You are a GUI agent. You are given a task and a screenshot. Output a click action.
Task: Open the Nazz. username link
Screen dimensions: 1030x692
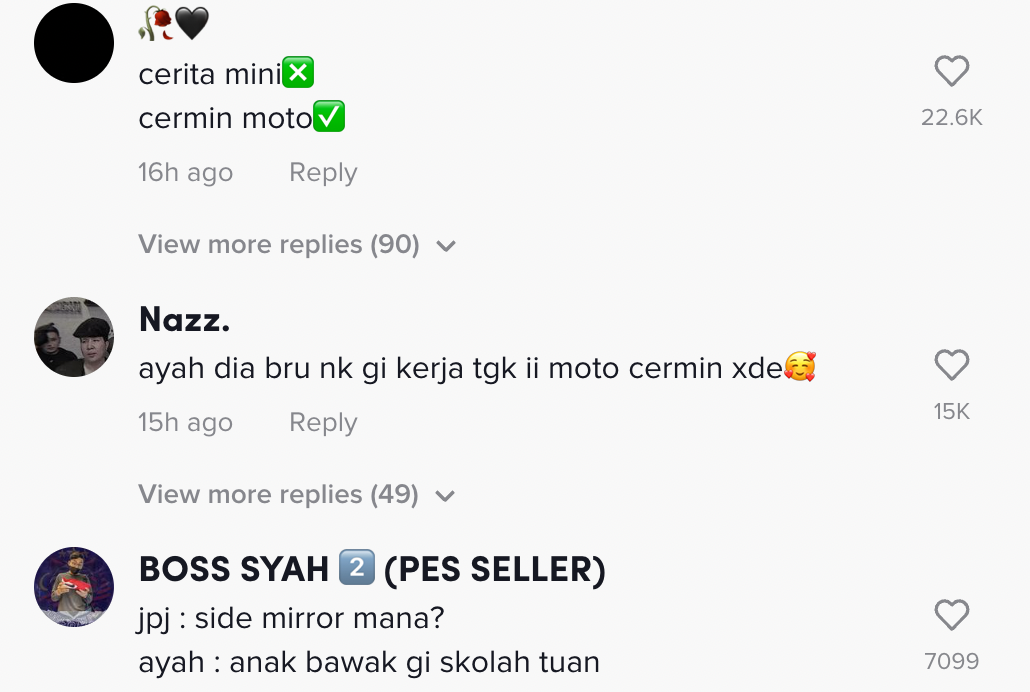coord(185,320)
